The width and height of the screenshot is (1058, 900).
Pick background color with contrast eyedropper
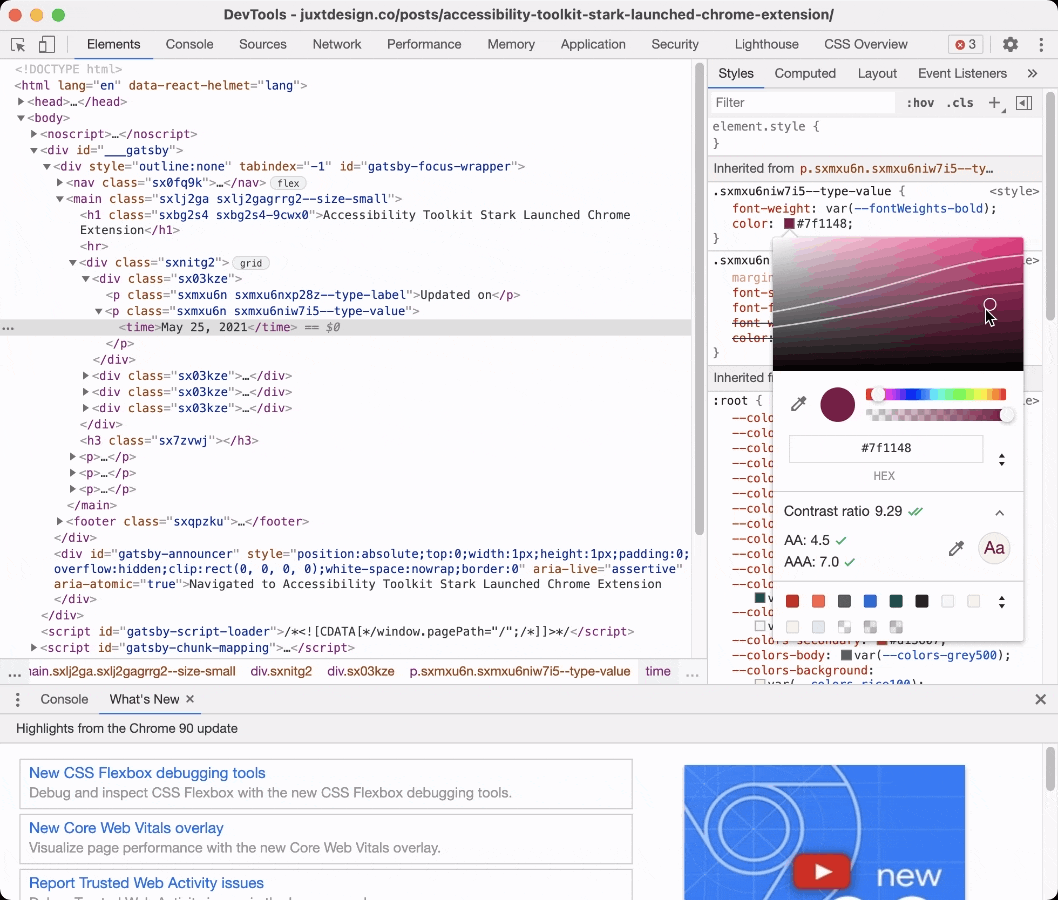click(956, 548)
